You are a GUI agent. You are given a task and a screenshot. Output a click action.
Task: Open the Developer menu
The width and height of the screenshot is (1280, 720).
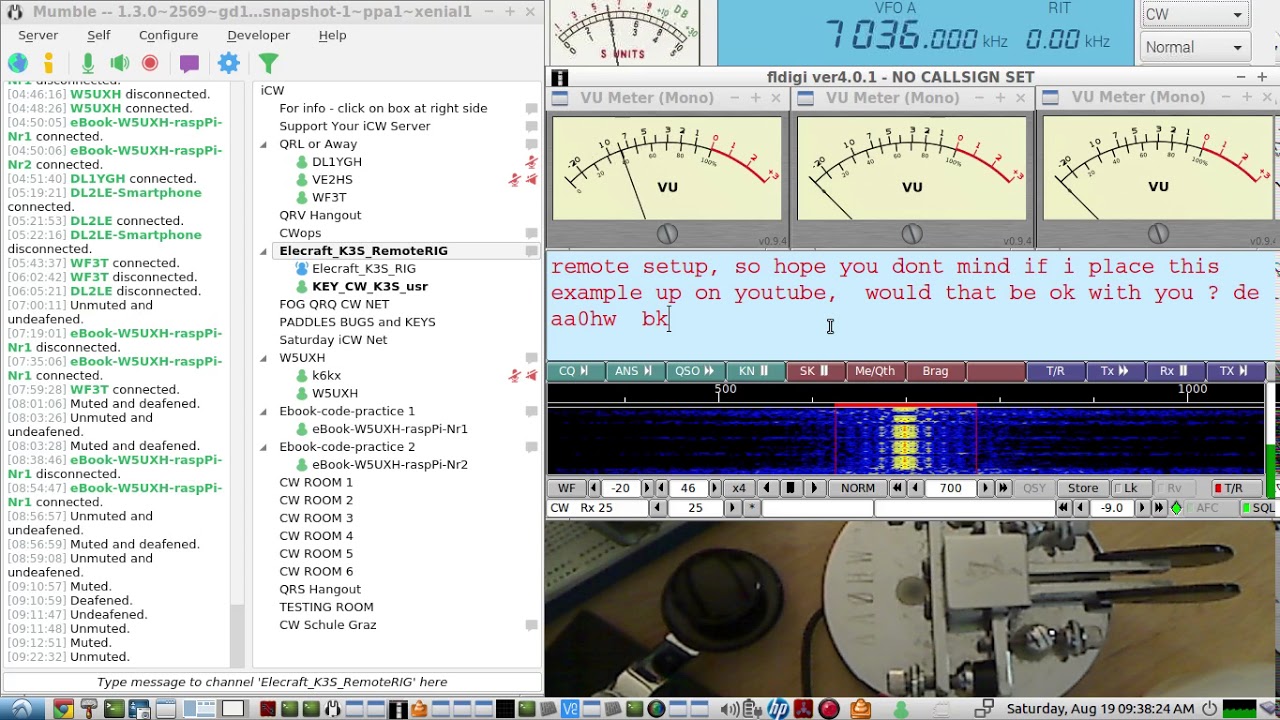coord(258,35)
